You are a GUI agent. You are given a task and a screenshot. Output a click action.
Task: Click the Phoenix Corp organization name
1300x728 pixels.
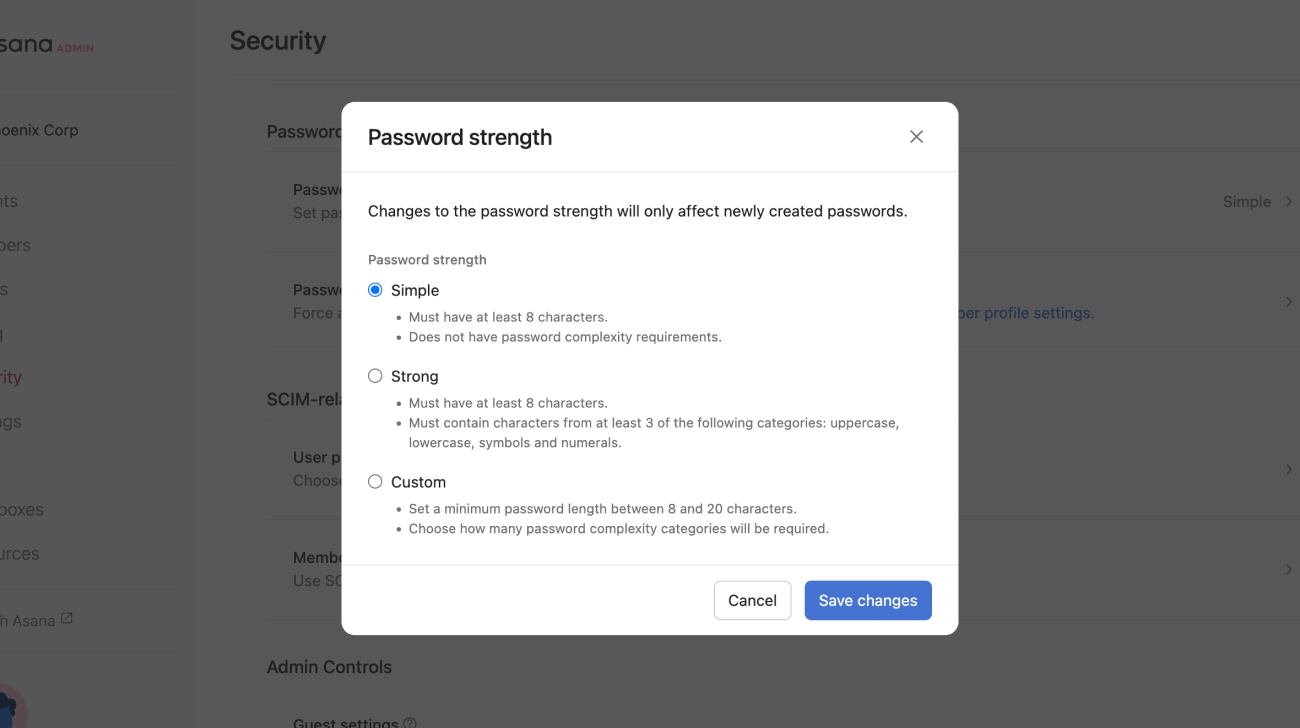coord(40,129)
